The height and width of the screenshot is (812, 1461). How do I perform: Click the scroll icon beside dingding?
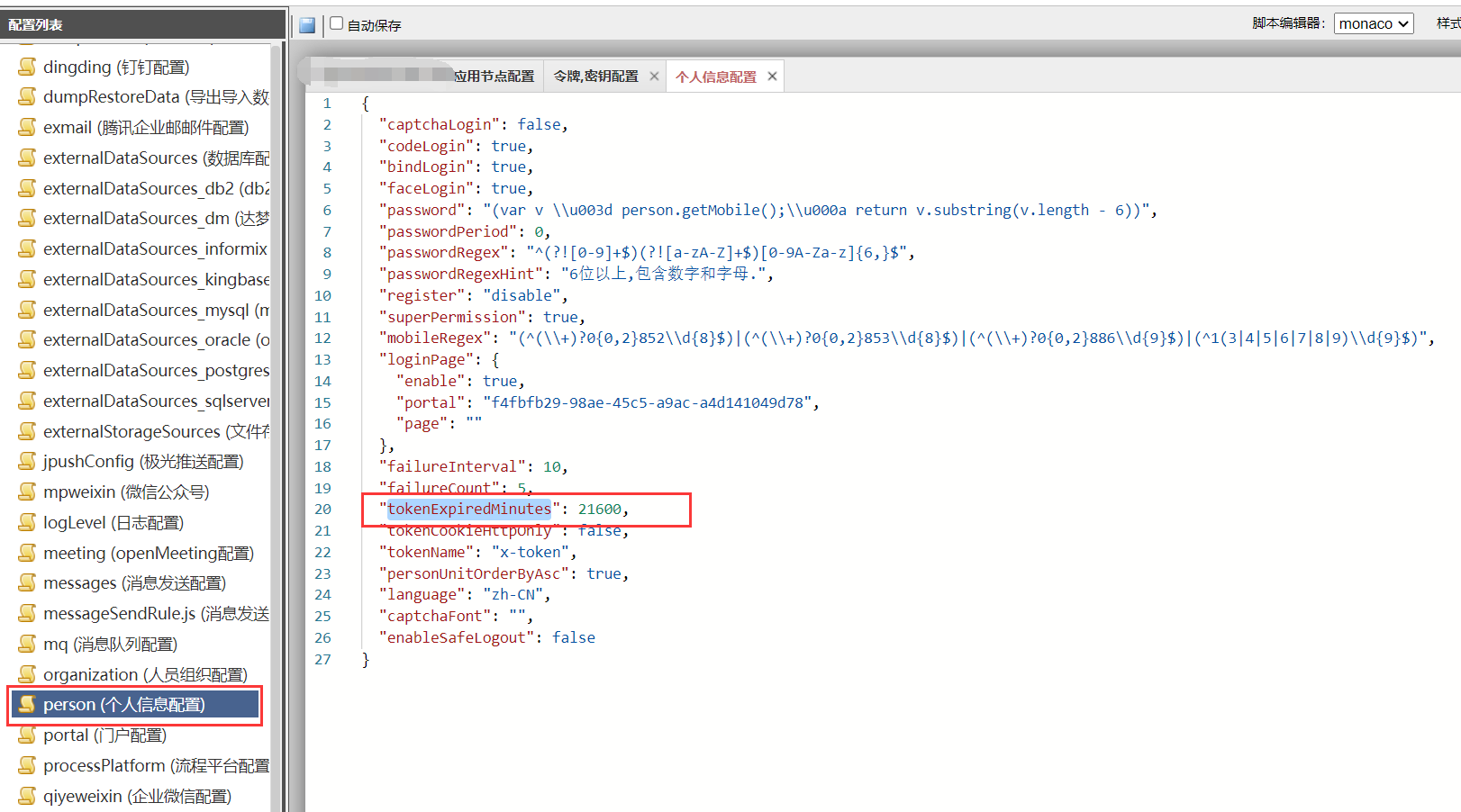[x=28, y=67]
